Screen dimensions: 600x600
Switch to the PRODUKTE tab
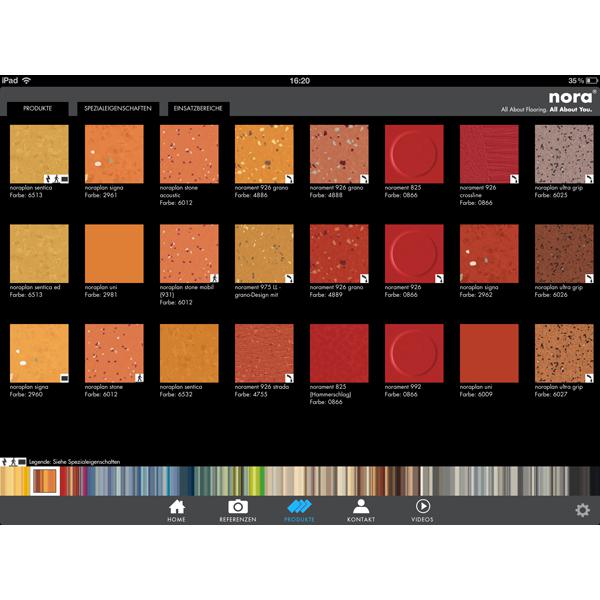click(38, 109)
